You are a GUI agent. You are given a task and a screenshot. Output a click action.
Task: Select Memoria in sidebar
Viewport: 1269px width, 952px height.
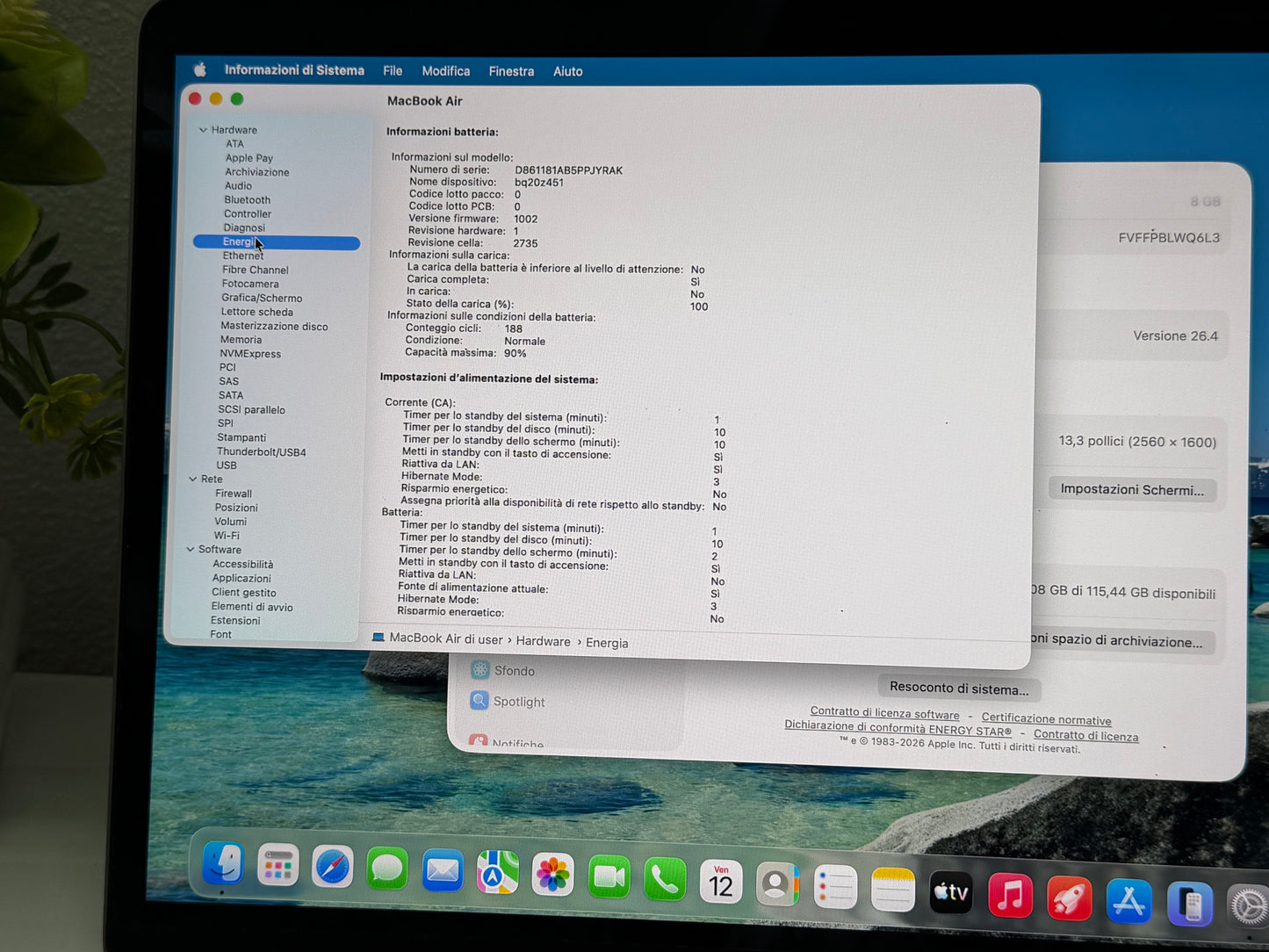pos(241,340)
